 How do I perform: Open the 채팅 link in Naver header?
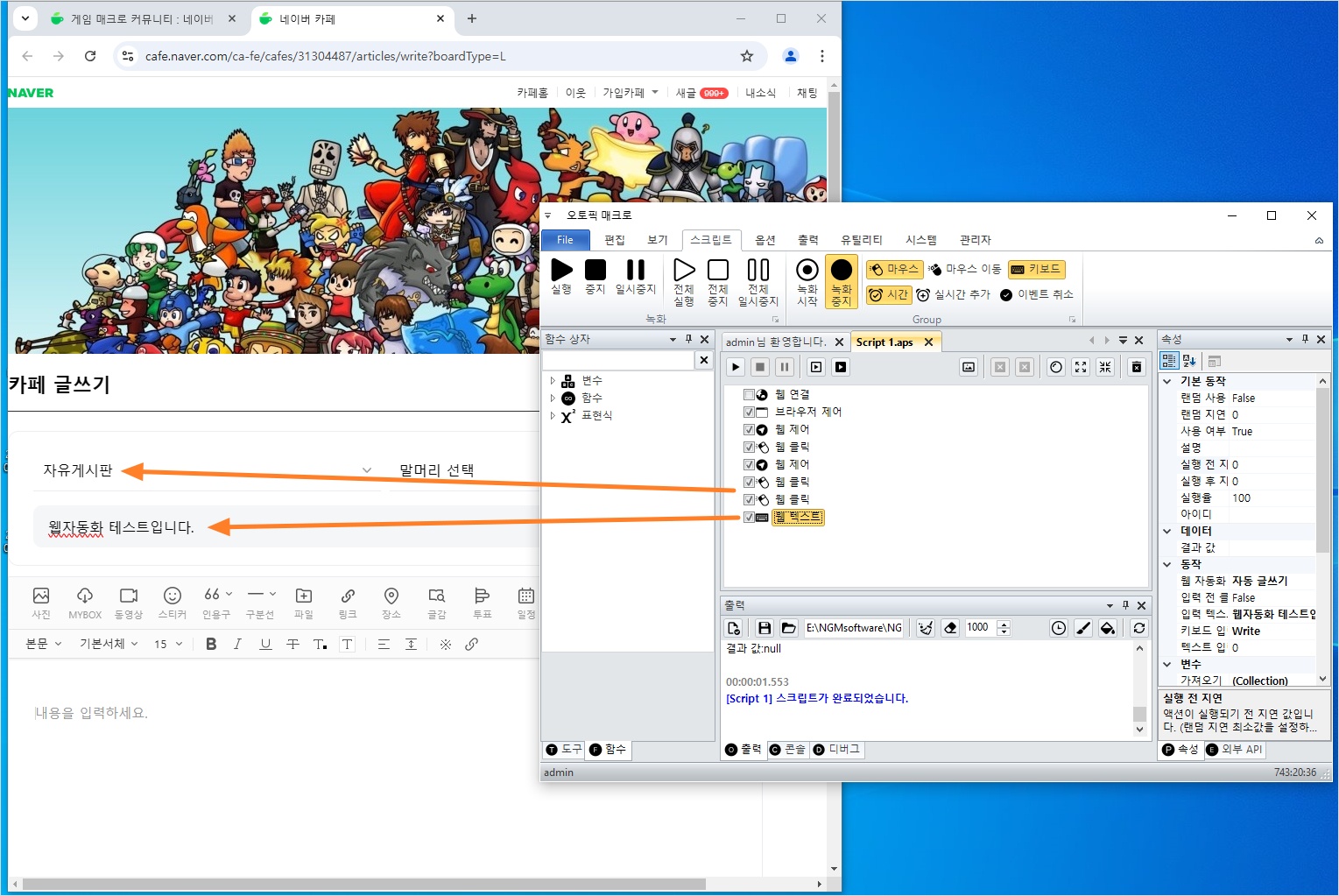pos(807,93)
